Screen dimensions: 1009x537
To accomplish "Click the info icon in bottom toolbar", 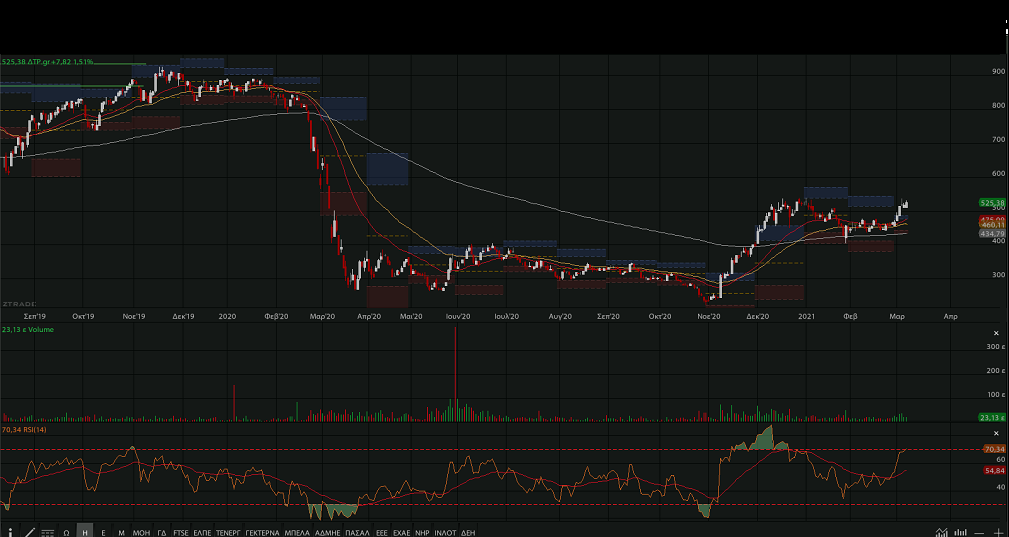I will click(10, 532).
